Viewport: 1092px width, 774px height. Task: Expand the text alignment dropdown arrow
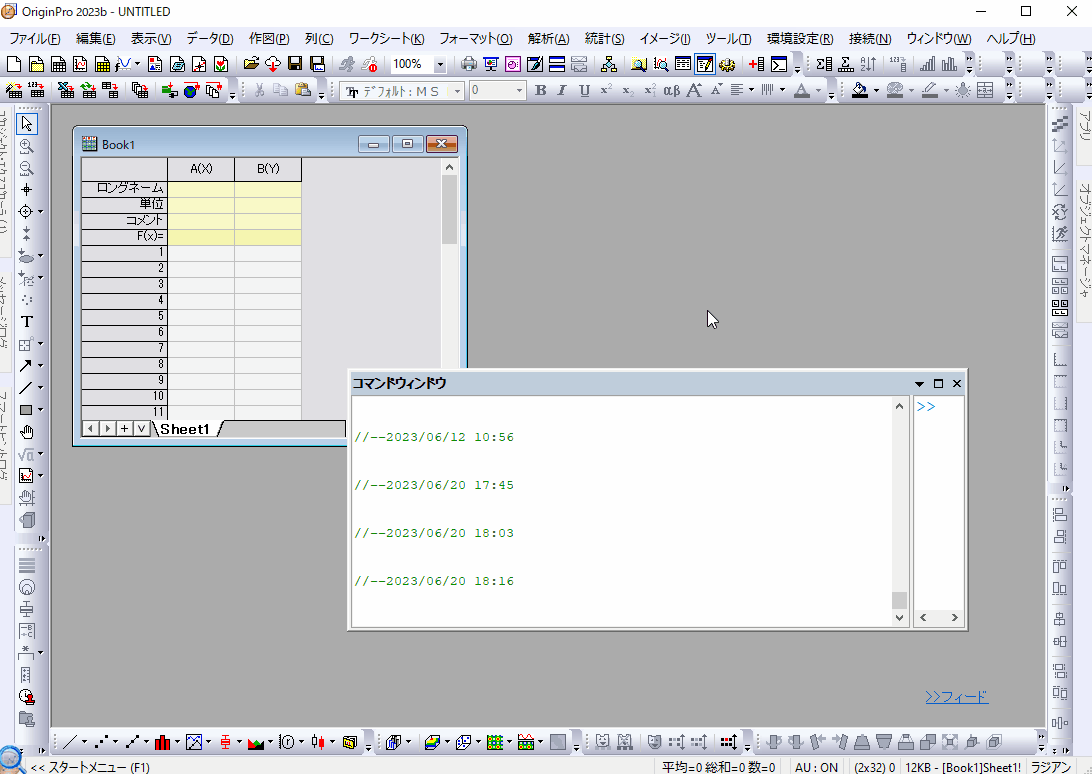tap(751, 91)
